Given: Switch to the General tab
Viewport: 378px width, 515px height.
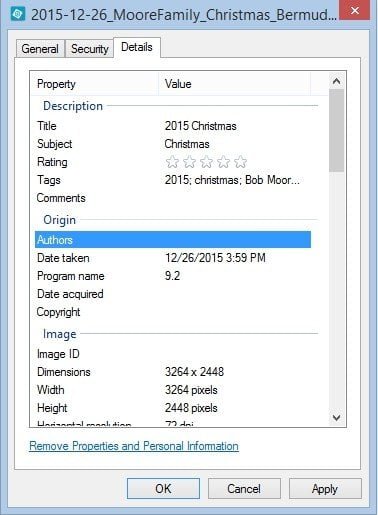Looking at the screenshot, I should click(x=40, y=49).
